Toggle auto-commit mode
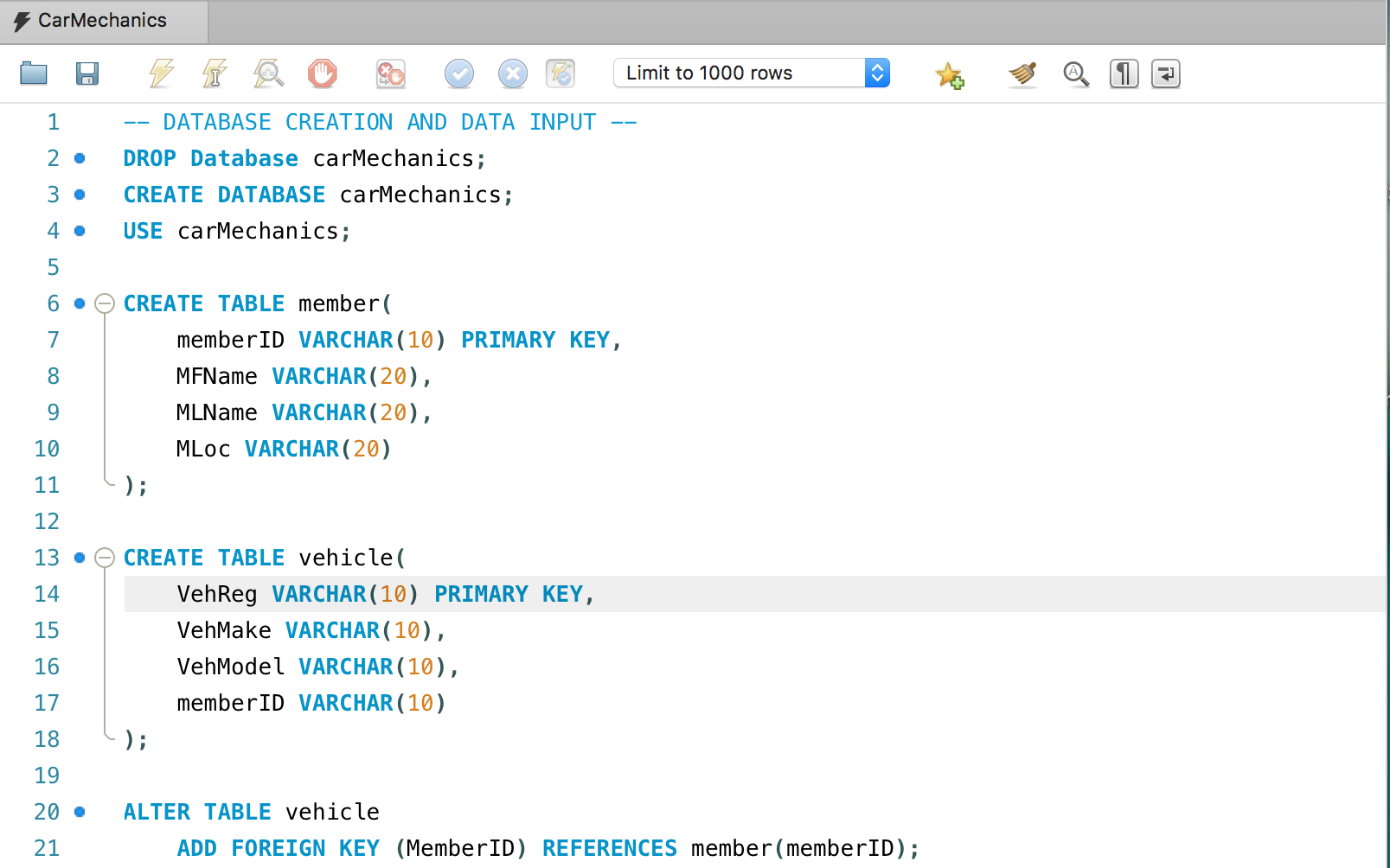 (560, 73)
